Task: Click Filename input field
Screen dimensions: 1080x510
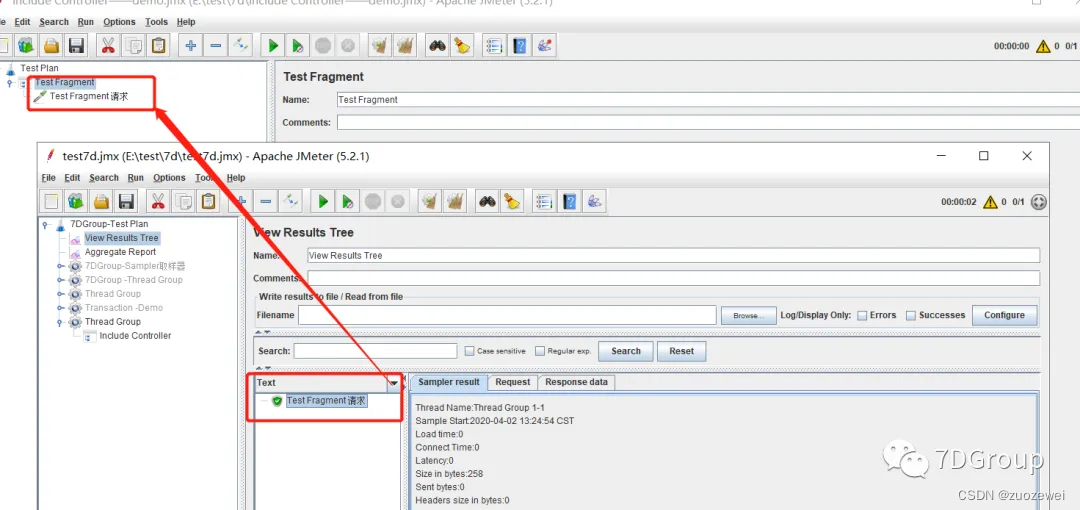Action: (x=507, y=315)
